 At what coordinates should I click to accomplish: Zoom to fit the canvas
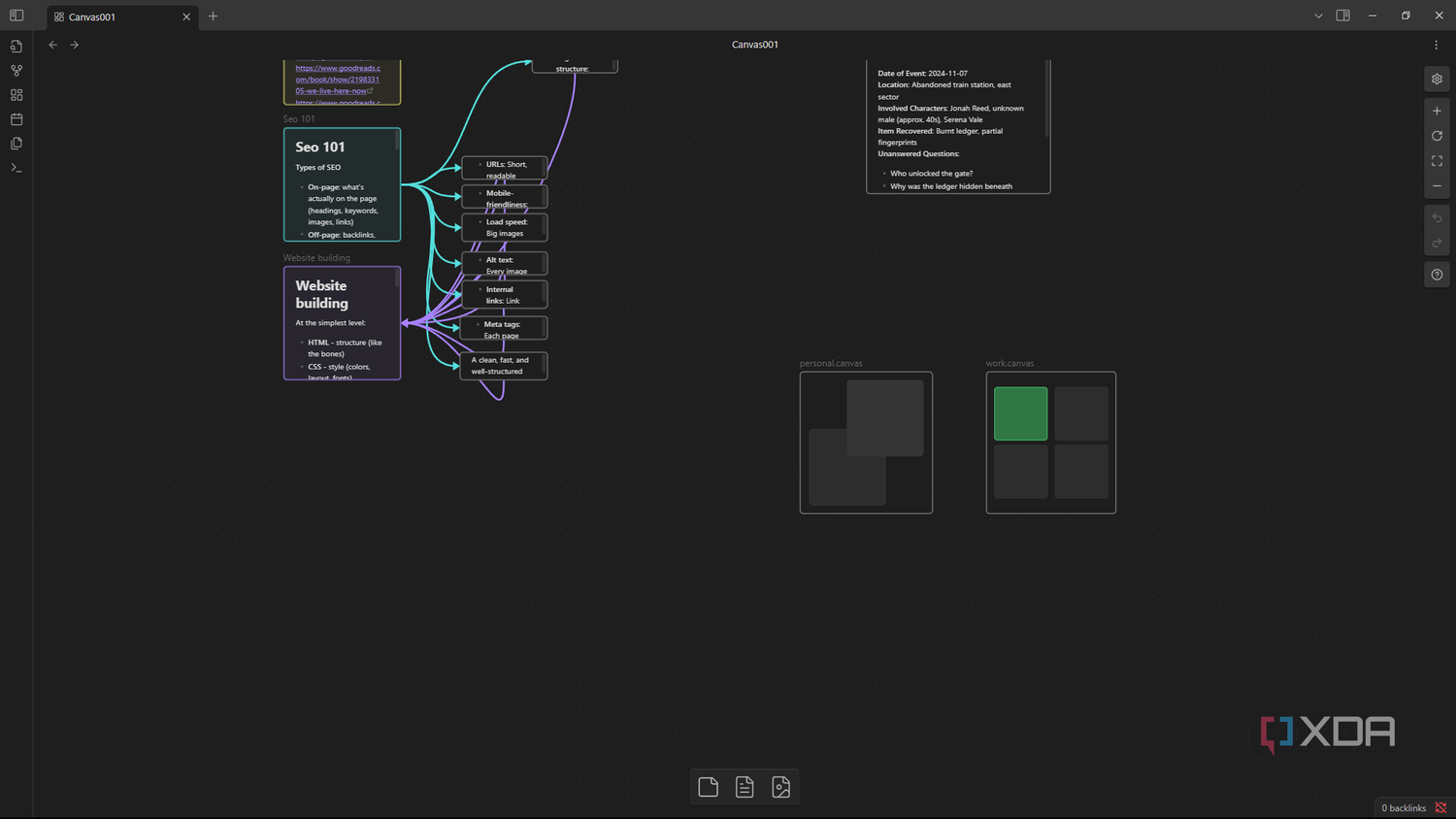(x=1438, y=161)
